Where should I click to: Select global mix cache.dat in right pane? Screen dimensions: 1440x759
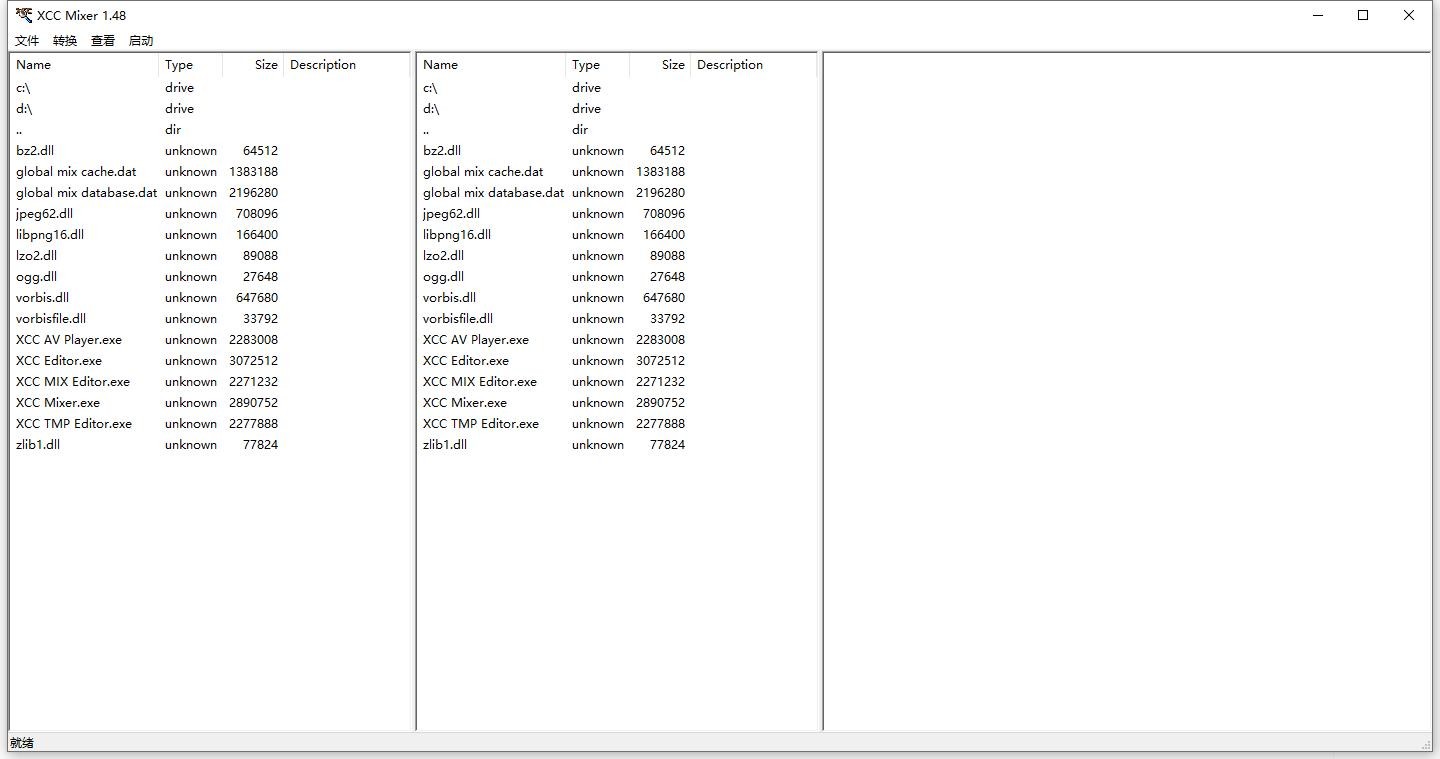pyautogui.click(x=483, y=172)
